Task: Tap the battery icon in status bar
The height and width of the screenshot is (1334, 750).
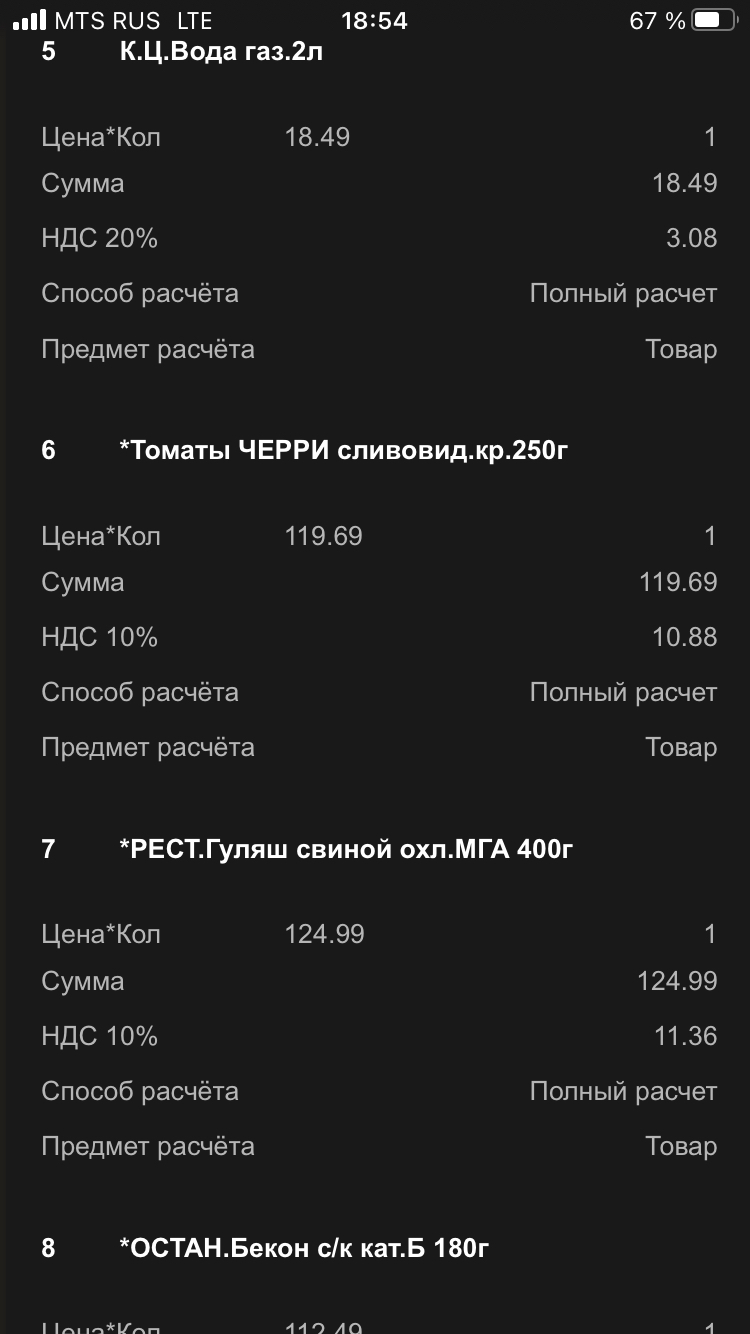Action: [714, 20]
